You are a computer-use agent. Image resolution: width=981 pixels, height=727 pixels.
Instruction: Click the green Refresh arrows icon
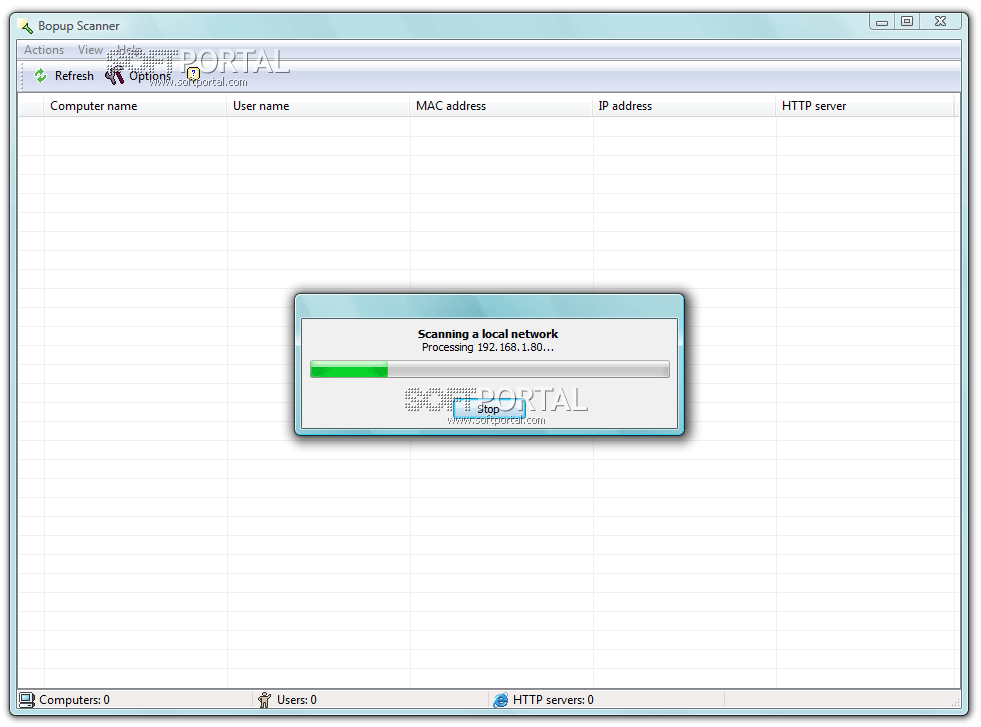click(x=41, y=76)
